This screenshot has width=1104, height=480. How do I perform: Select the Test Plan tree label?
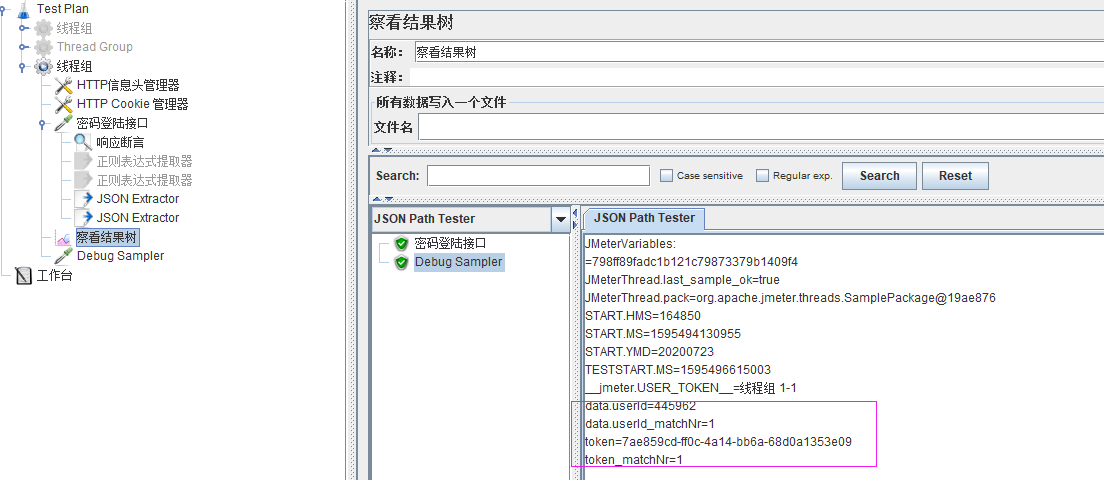point(63,9)
